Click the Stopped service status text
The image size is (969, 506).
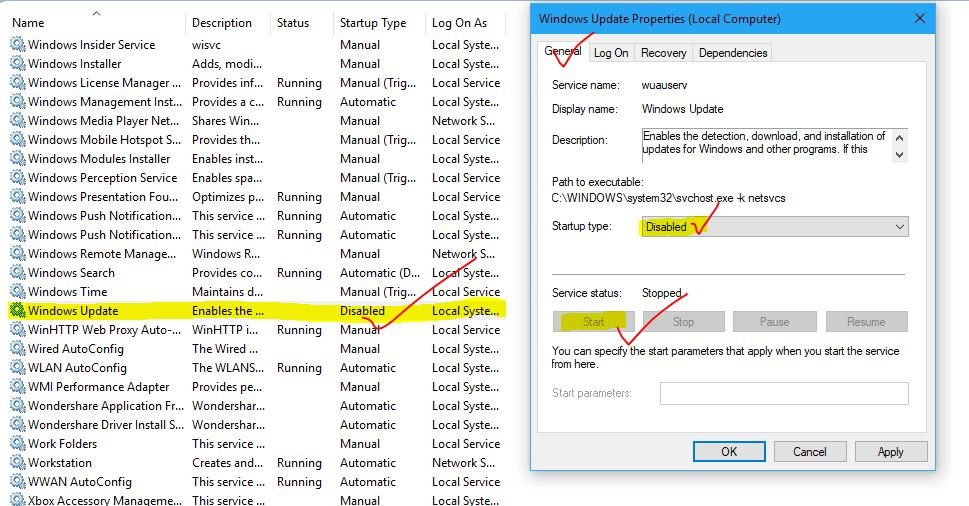[661, 293]
